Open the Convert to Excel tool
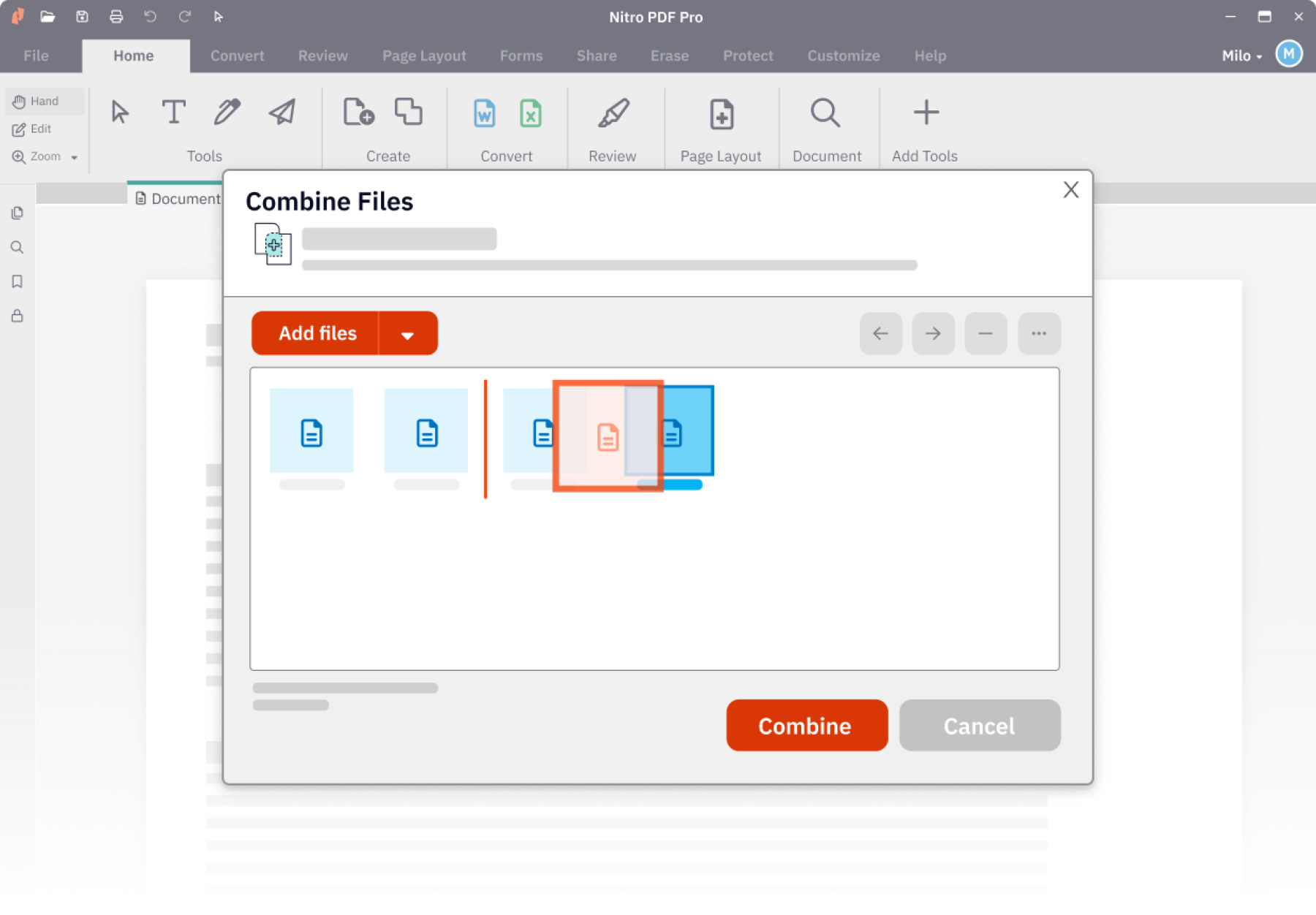 pos(531,113)
